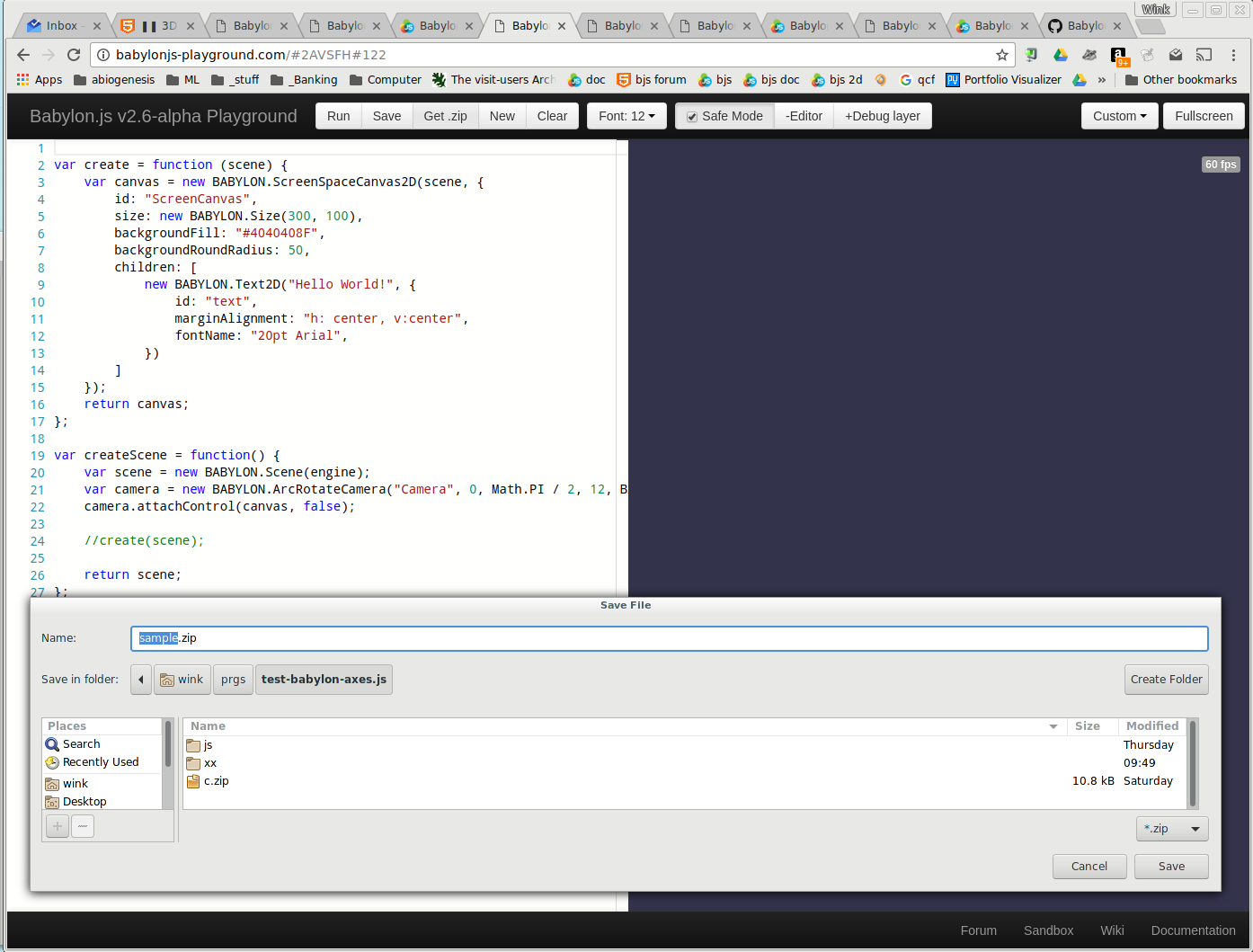The image size is (1253, 952).
Task: Bookmark this page using the star icon
Action: 1002,55
